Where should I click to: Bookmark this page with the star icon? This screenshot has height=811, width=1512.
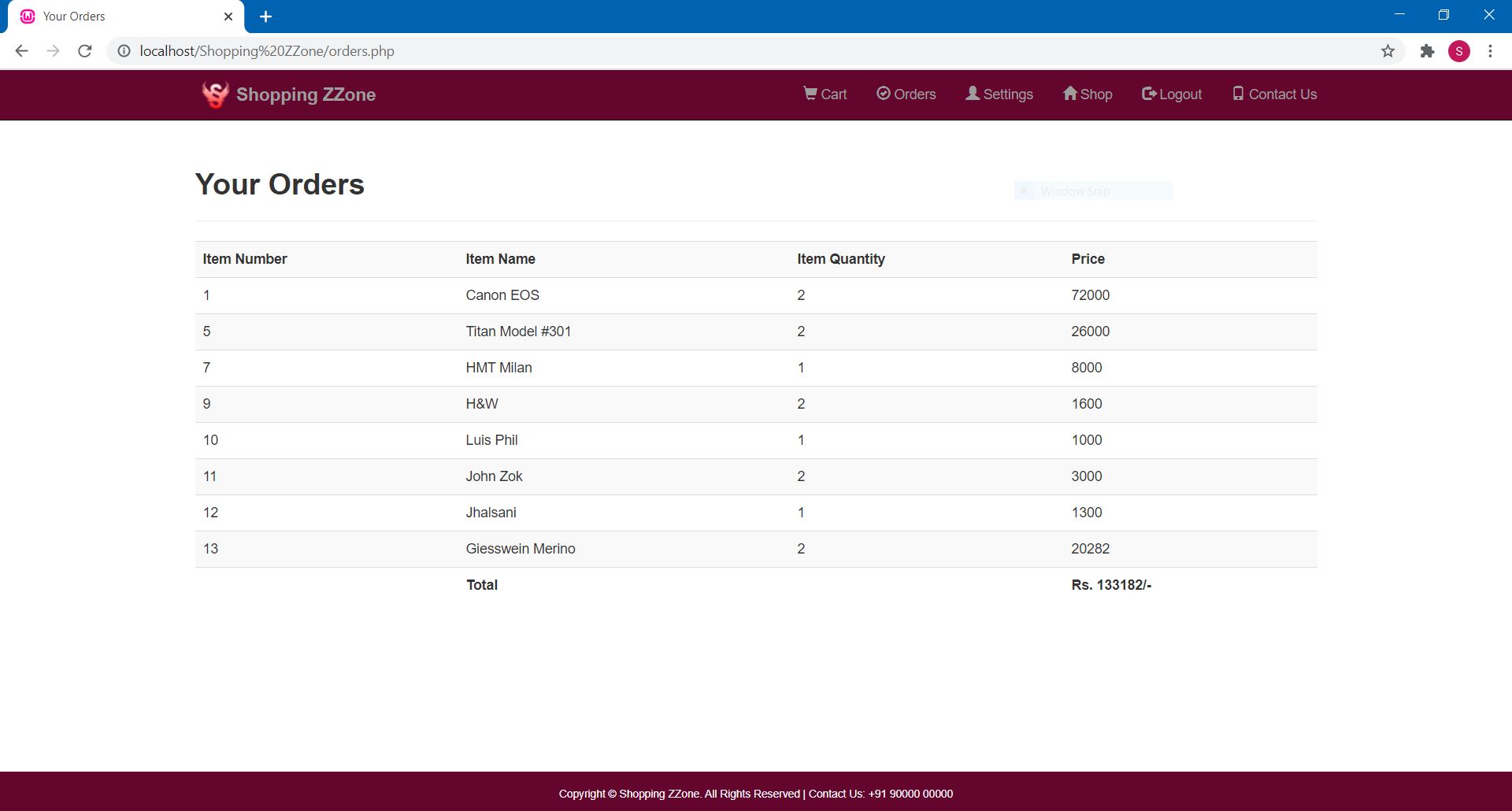pos(1388,50)
